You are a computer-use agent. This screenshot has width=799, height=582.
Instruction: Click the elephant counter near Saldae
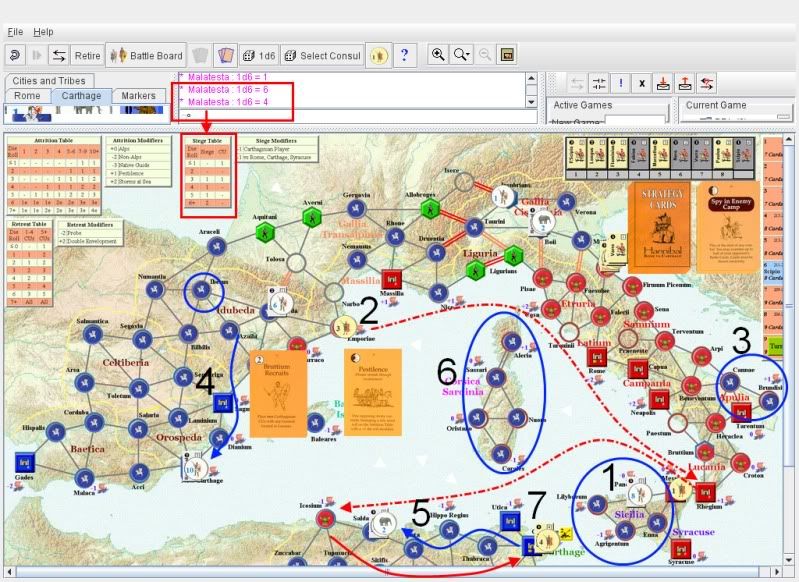coord(384,523)
